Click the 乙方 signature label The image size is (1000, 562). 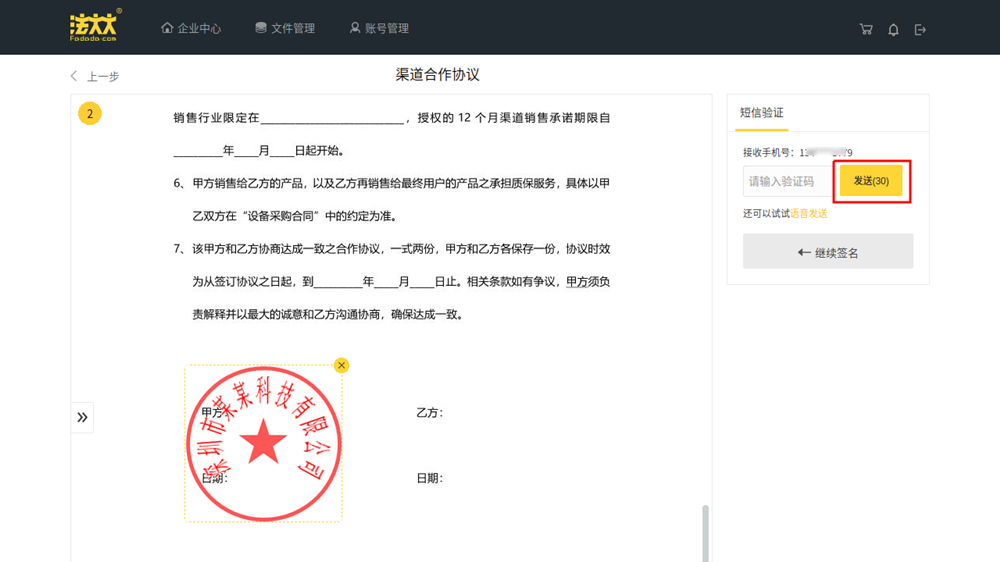(x=429, y=412)
